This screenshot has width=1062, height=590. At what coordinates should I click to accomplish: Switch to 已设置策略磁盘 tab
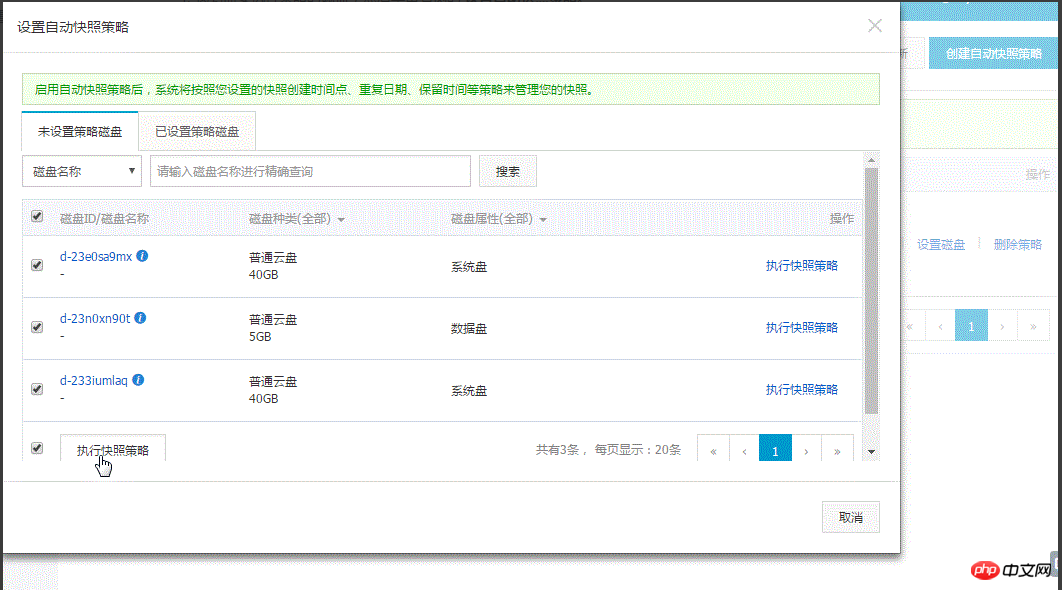[x=197, y=131]
